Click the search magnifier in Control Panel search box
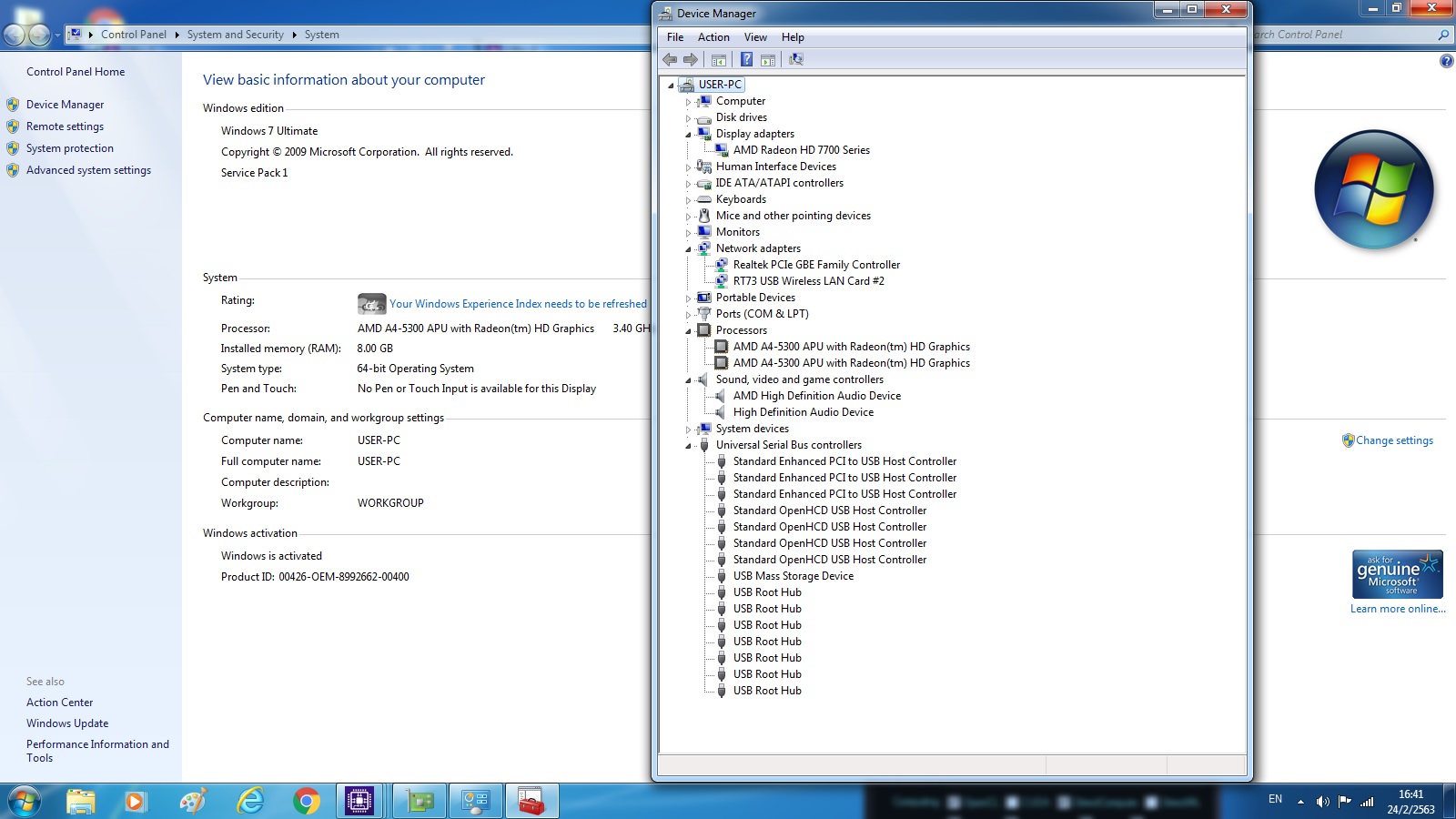 click(x=1443, y=35)
